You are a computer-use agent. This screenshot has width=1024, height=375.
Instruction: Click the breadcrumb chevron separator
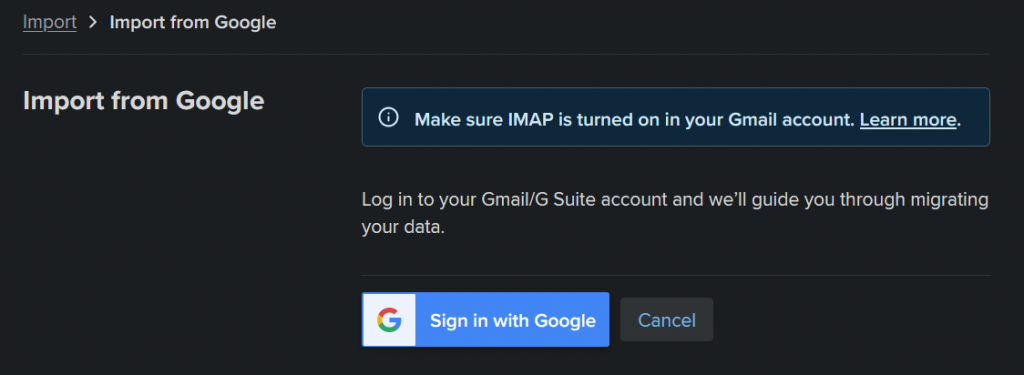click(93, 22)
